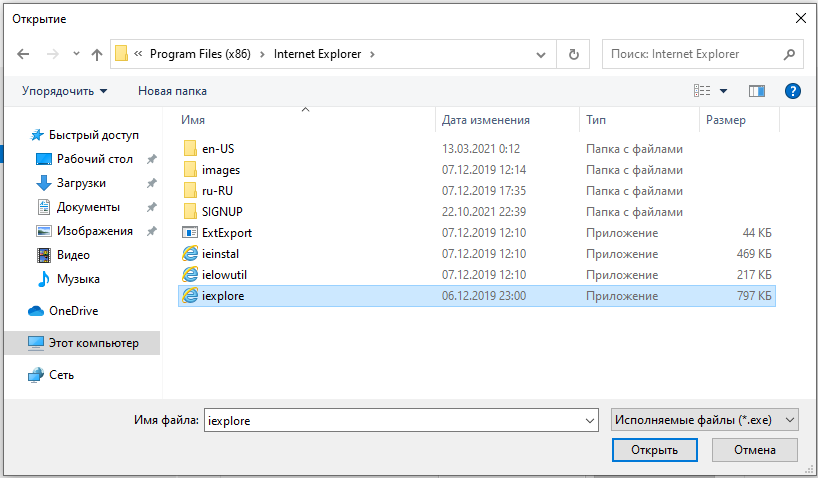The width and height of the screenshot is (818, 478).
Task: Open chevron after Program Files (x86)
Action: pos(262,54)
